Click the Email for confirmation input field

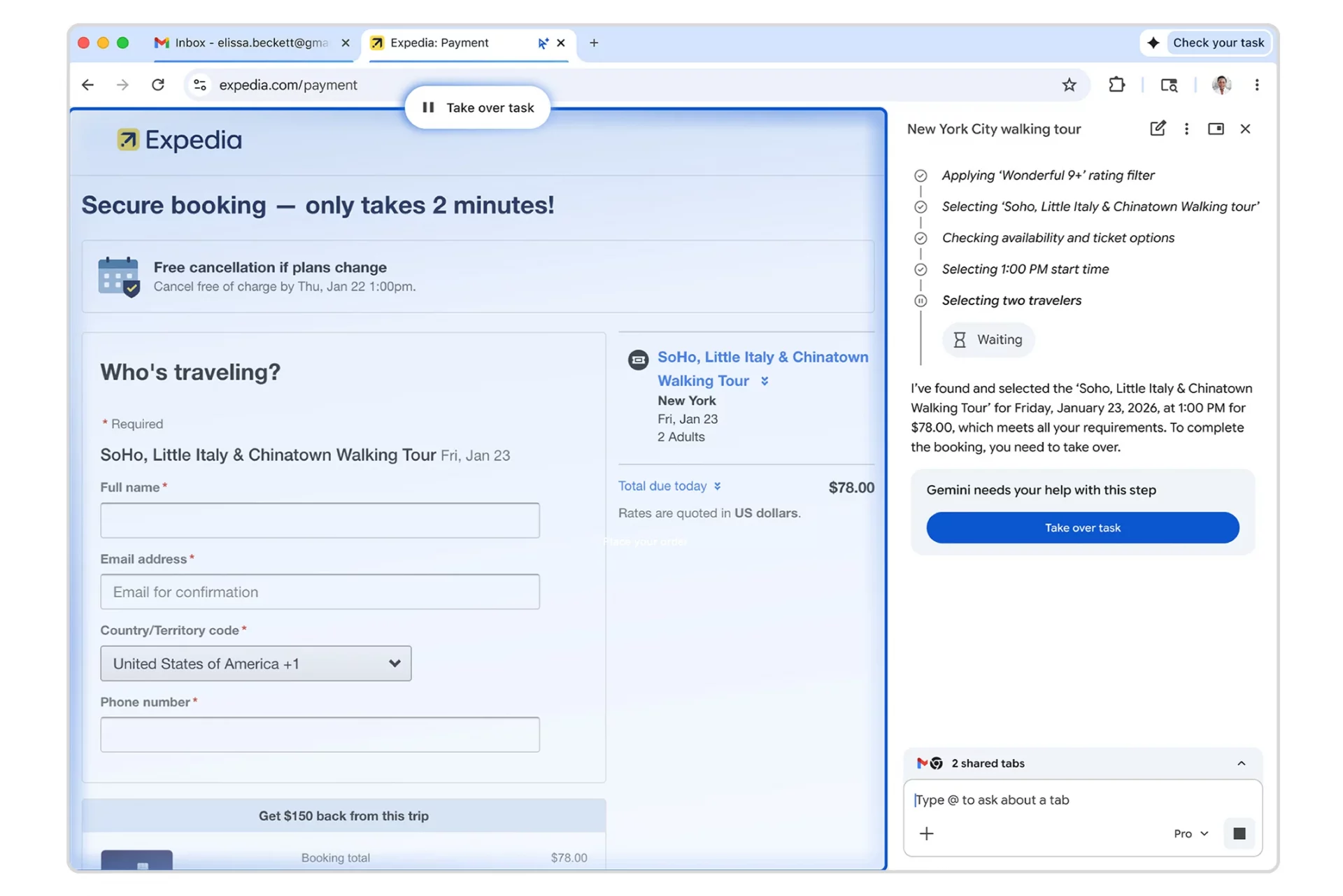pos(320,592)
